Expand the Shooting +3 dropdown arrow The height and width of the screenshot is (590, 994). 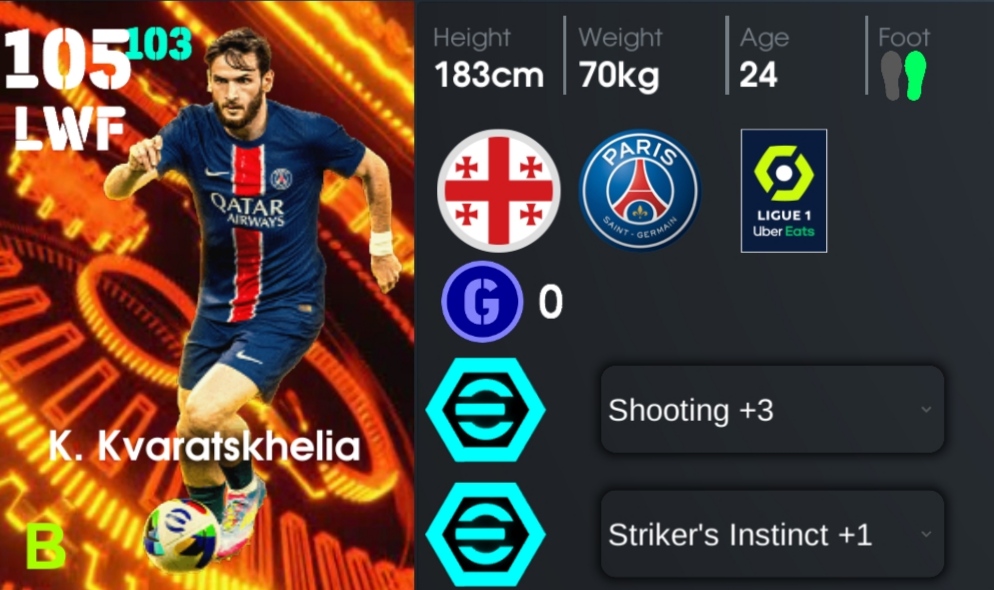tap(926, 409)
